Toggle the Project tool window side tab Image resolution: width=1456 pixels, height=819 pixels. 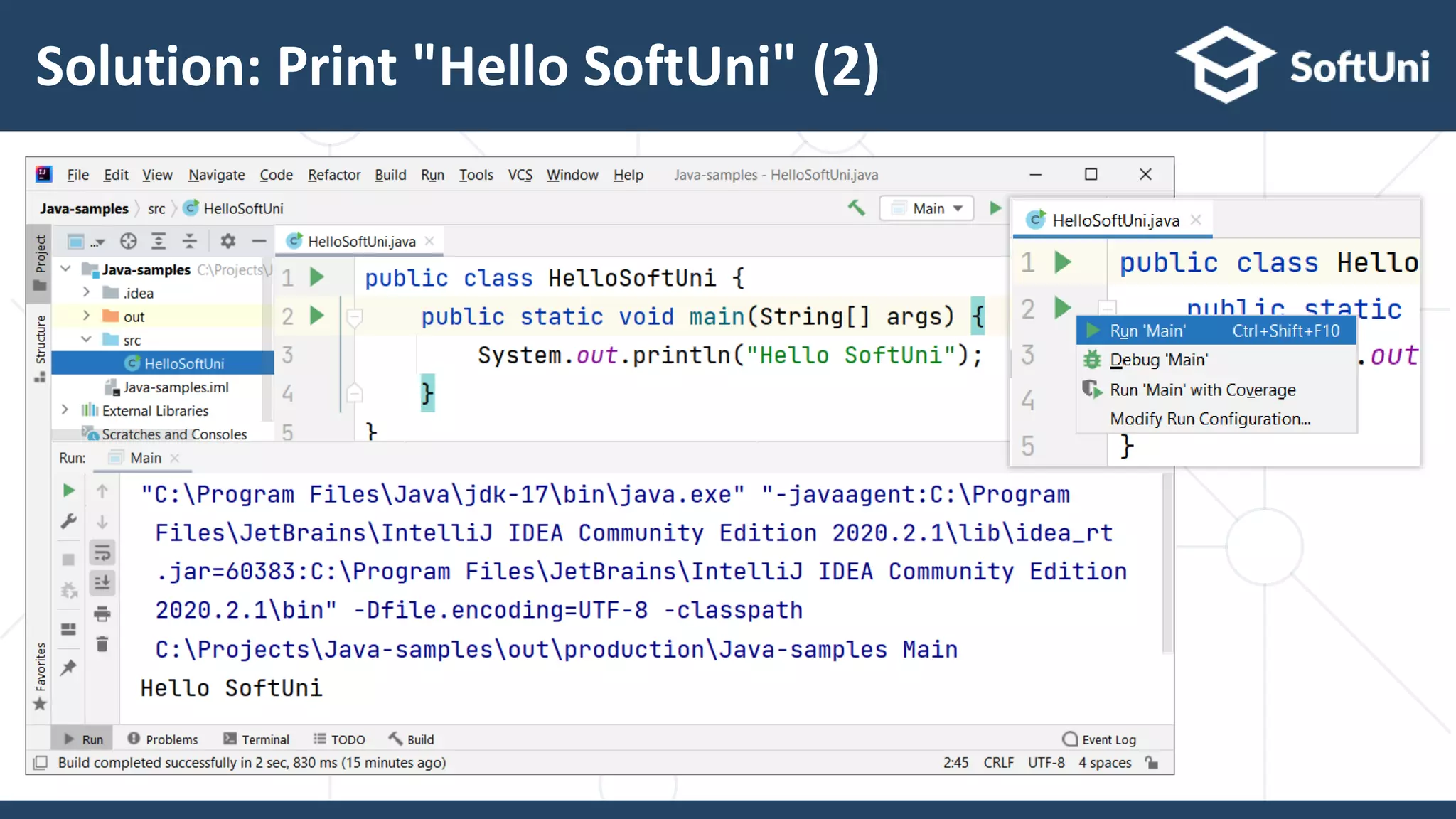[x=40, y=262]
